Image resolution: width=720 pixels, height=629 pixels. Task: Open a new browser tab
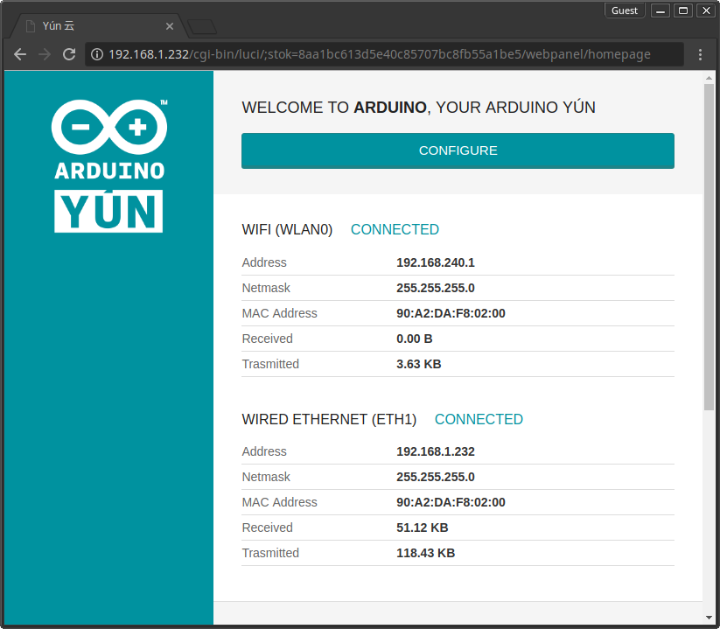pos(202,26)
